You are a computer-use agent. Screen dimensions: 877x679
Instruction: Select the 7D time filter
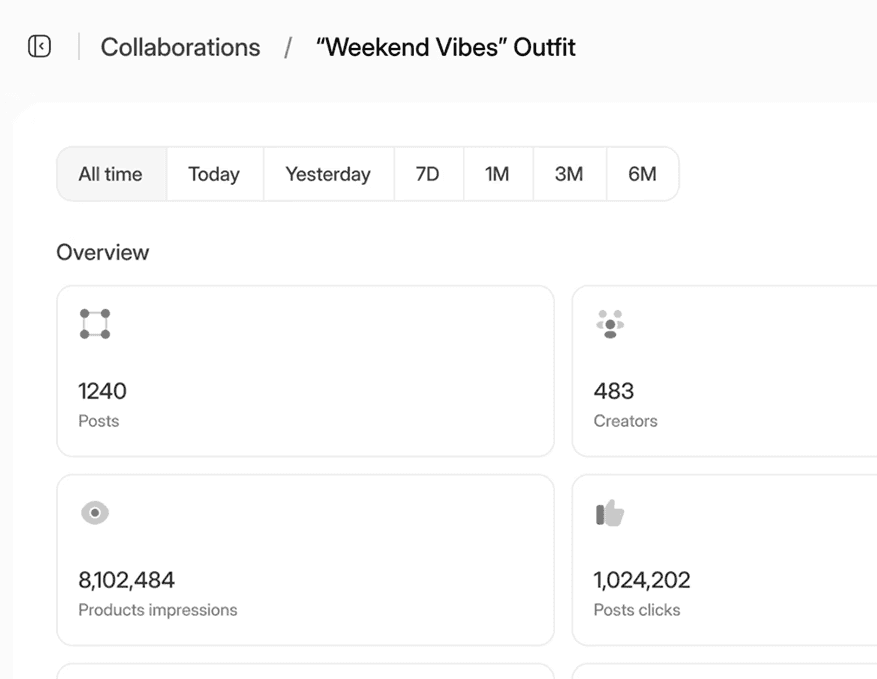(x=428, y=174)
